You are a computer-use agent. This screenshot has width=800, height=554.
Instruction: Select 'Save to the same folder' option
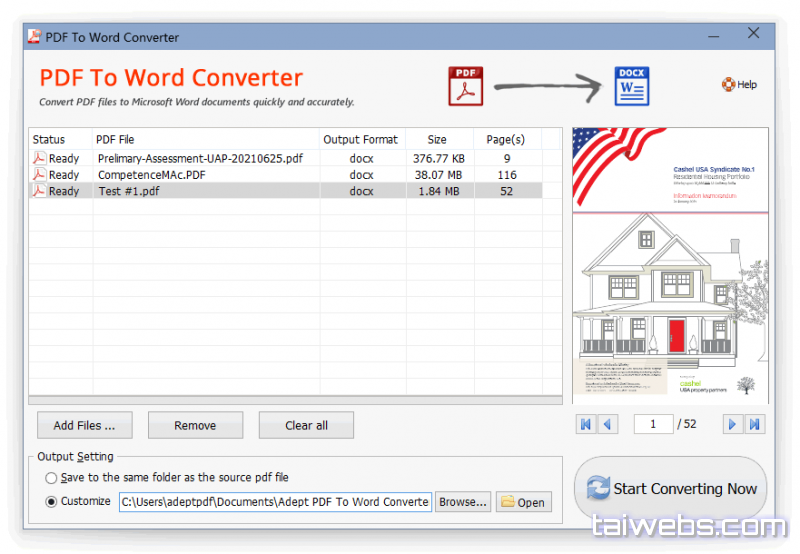coord(51,478)
